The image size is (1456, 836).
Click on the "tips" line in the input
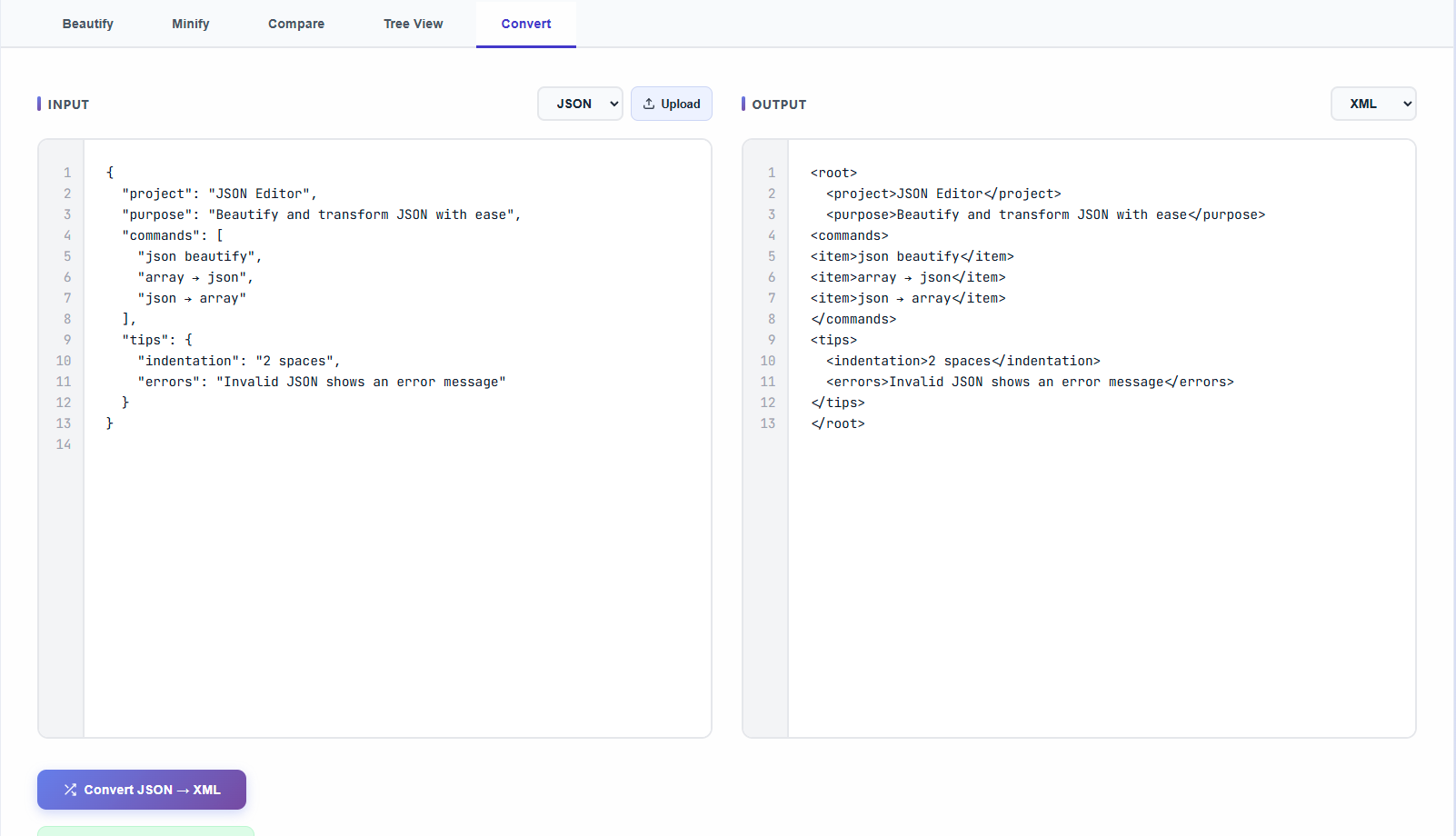coord(155,339)
